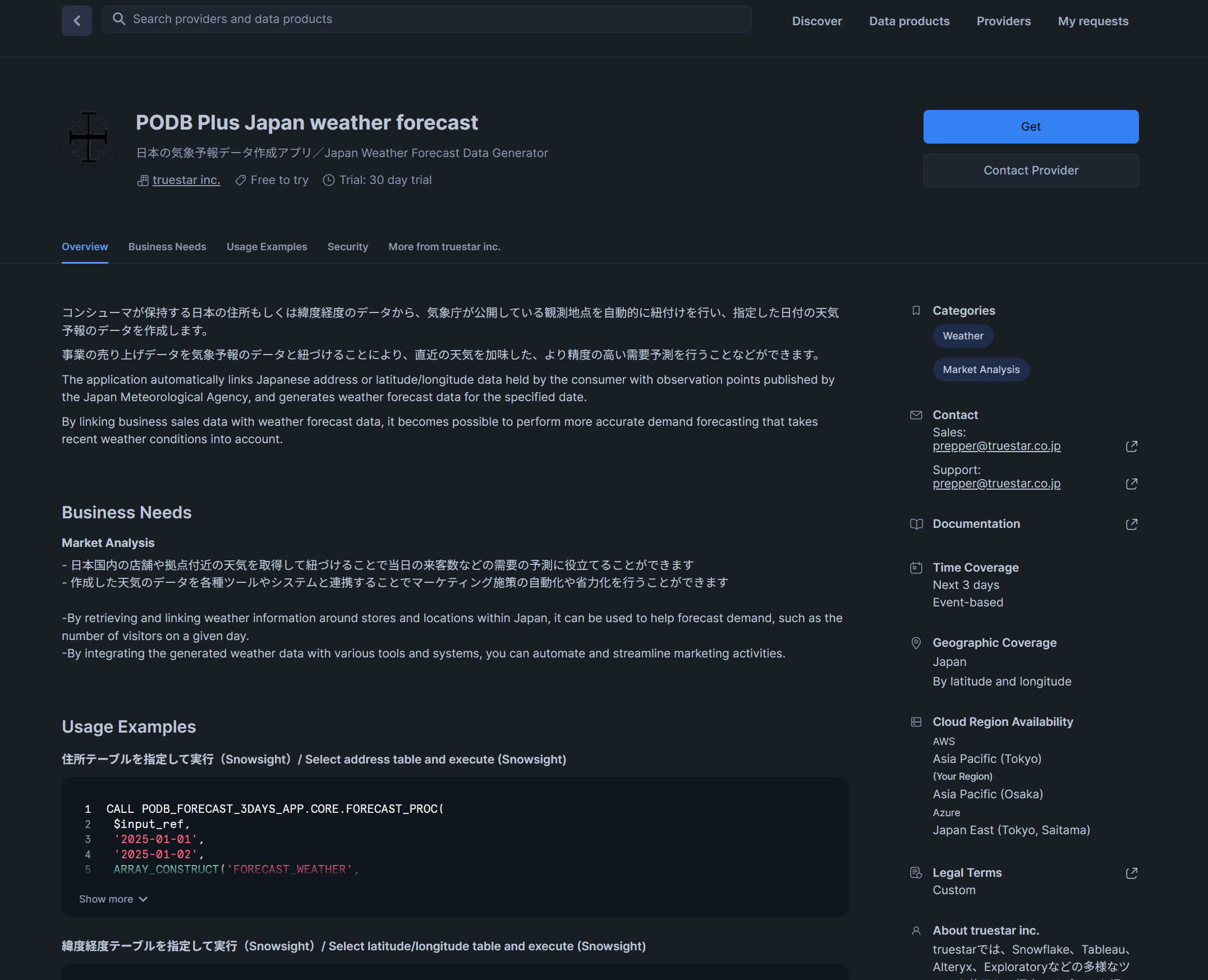Click the search magnifier icon
Viewport: 1208px width, 980px height.
(x=118, y=19)
